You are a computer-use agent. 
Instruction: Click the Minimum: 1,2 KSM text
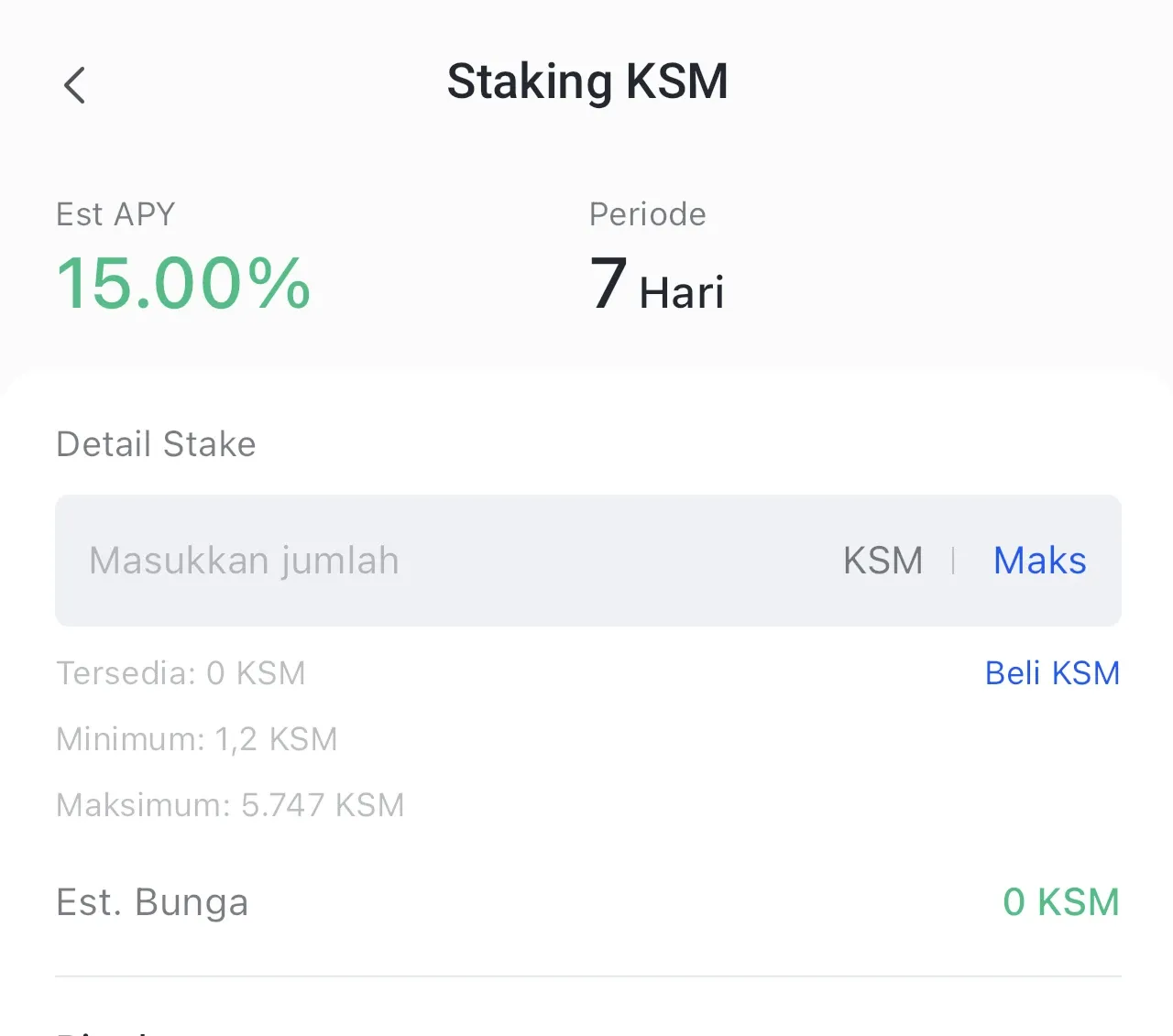(x=197, y=739)
